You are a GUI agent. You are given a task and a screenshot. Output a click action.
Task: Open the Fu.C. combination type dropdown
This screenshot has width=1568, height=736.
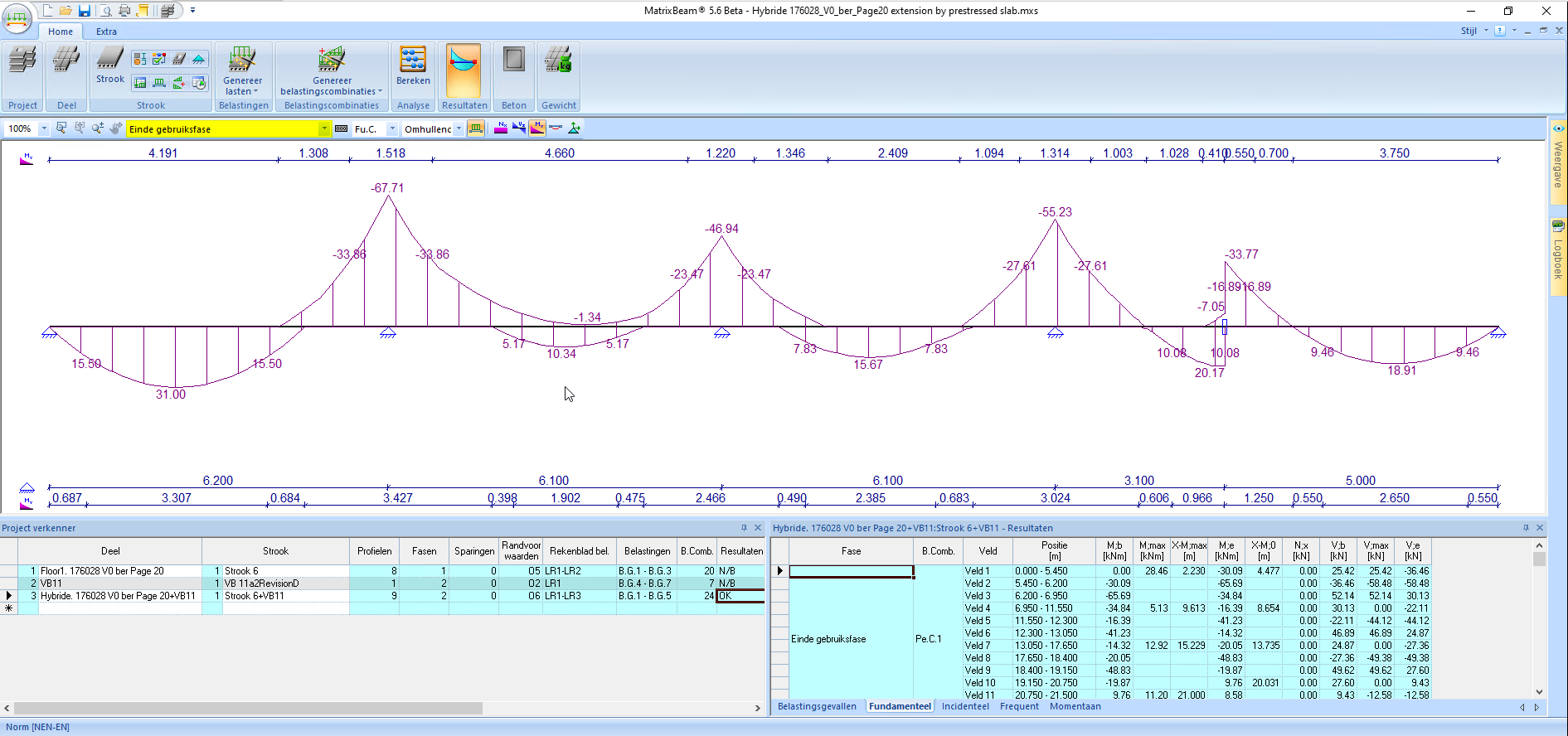392,129
